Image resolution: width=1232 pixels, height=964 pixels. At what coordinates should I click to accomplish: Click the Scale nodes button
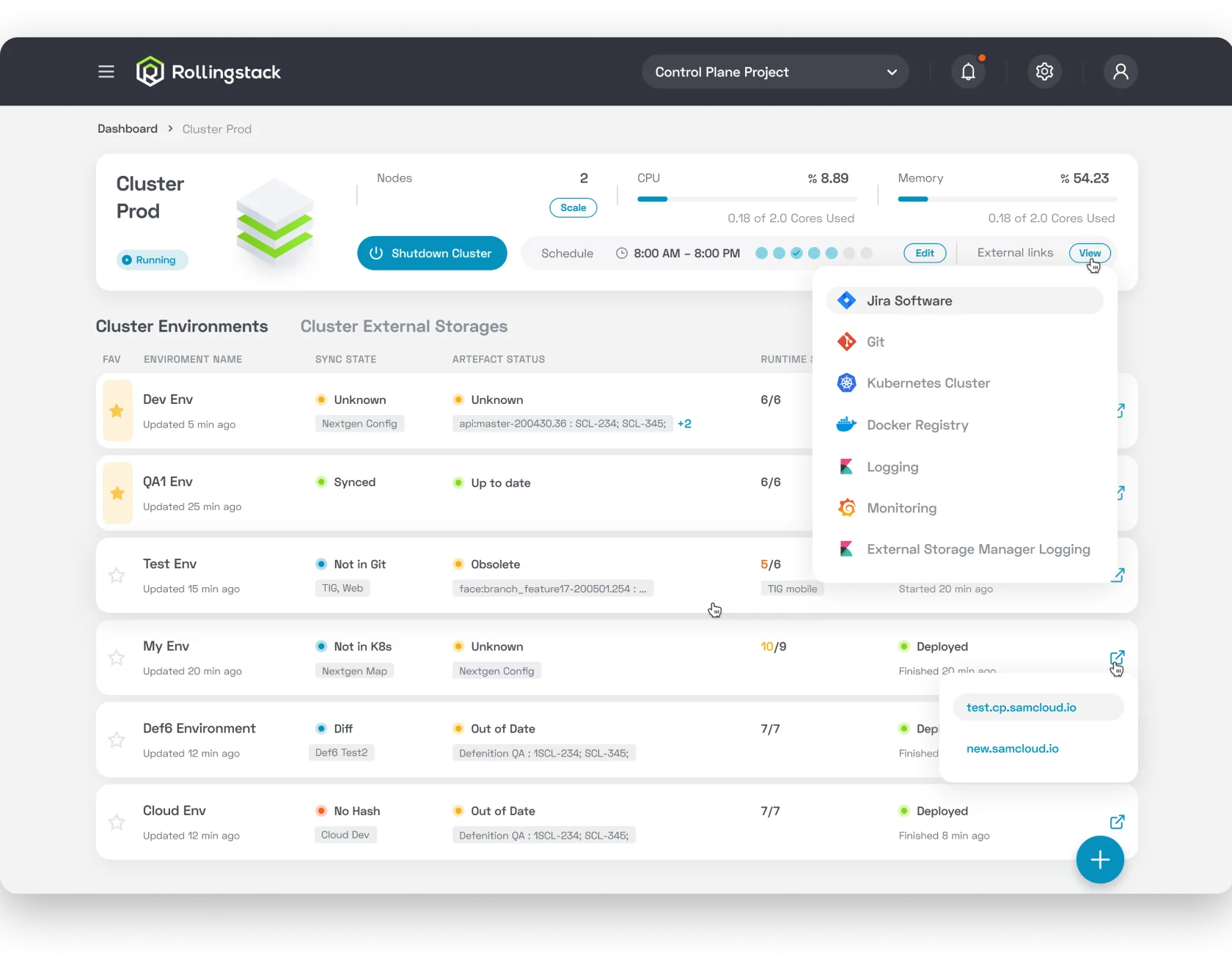[573, 207]
